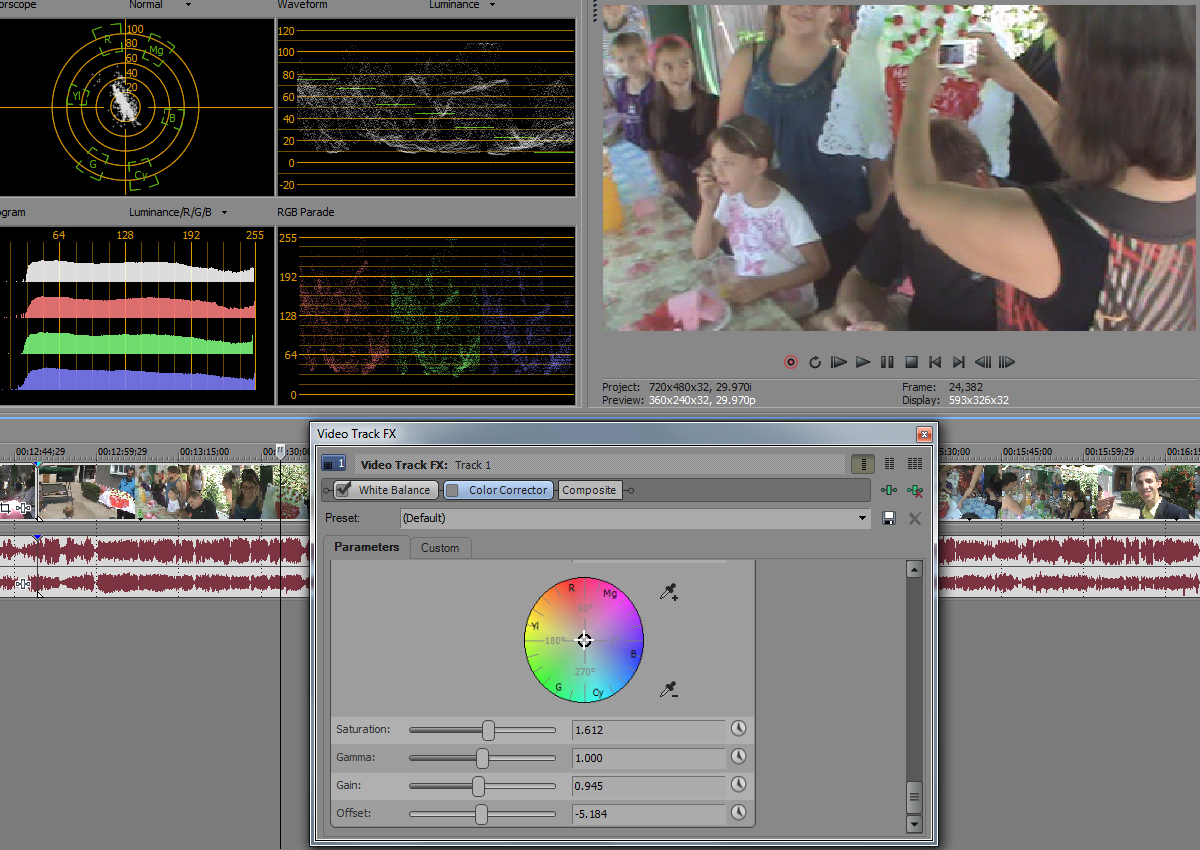Open the Preset dropdown list
The height and width of the screenshot is (850, 1200).
tap(863, 518)
